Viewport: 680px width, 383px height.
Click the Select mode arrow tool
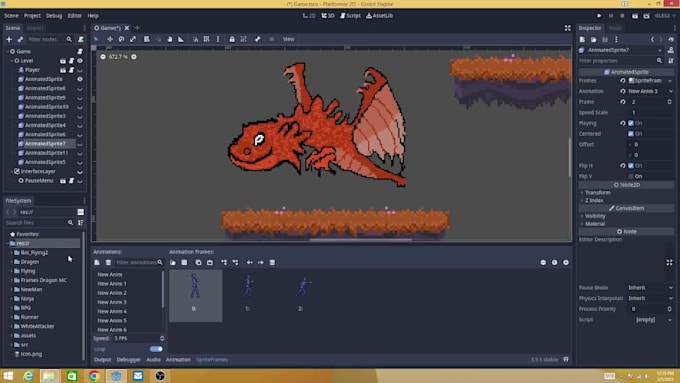click(96, 39)
